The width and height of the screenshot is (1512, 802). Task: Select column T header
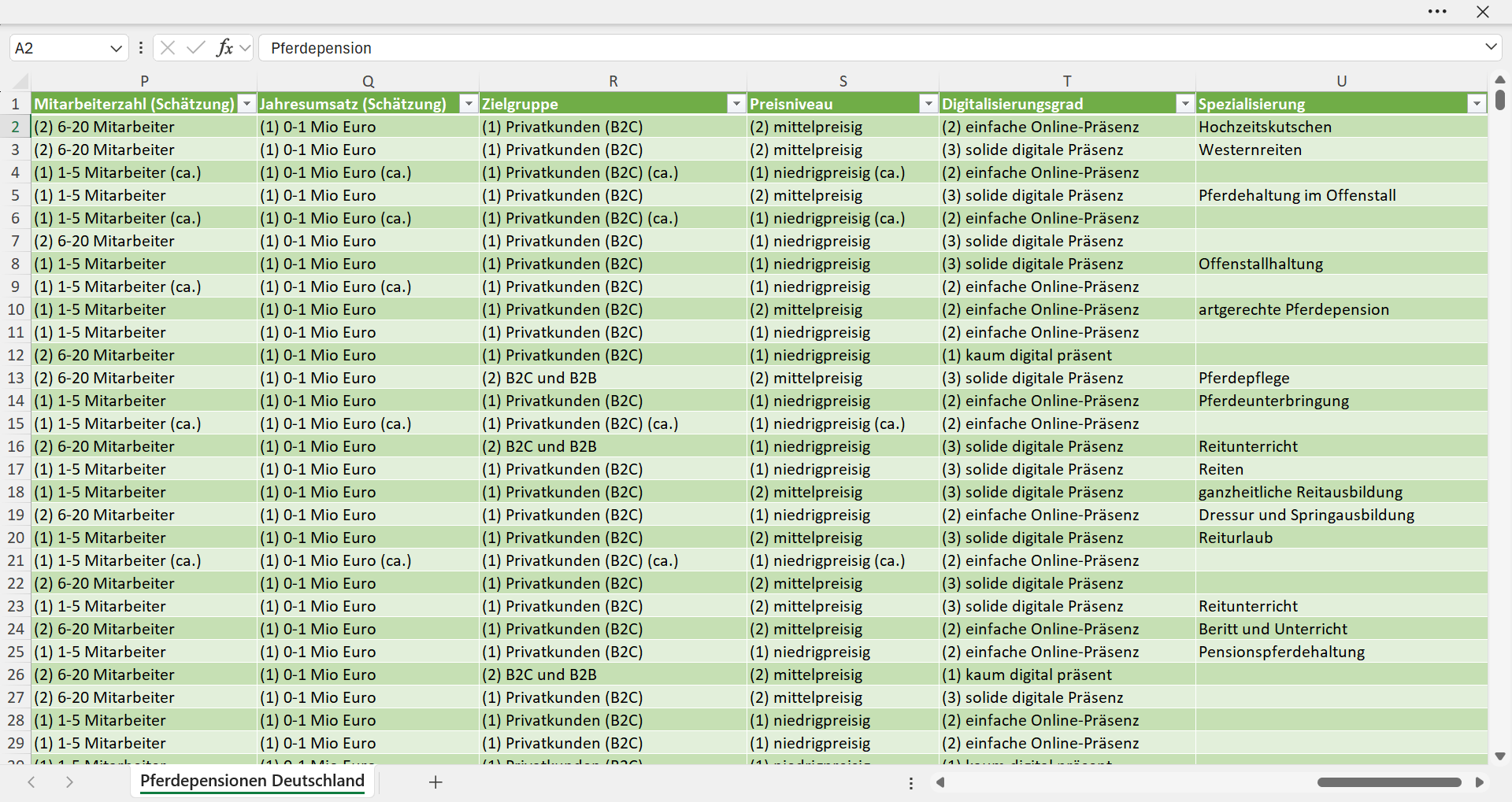pyautogui.click(x=1067, y=81)
